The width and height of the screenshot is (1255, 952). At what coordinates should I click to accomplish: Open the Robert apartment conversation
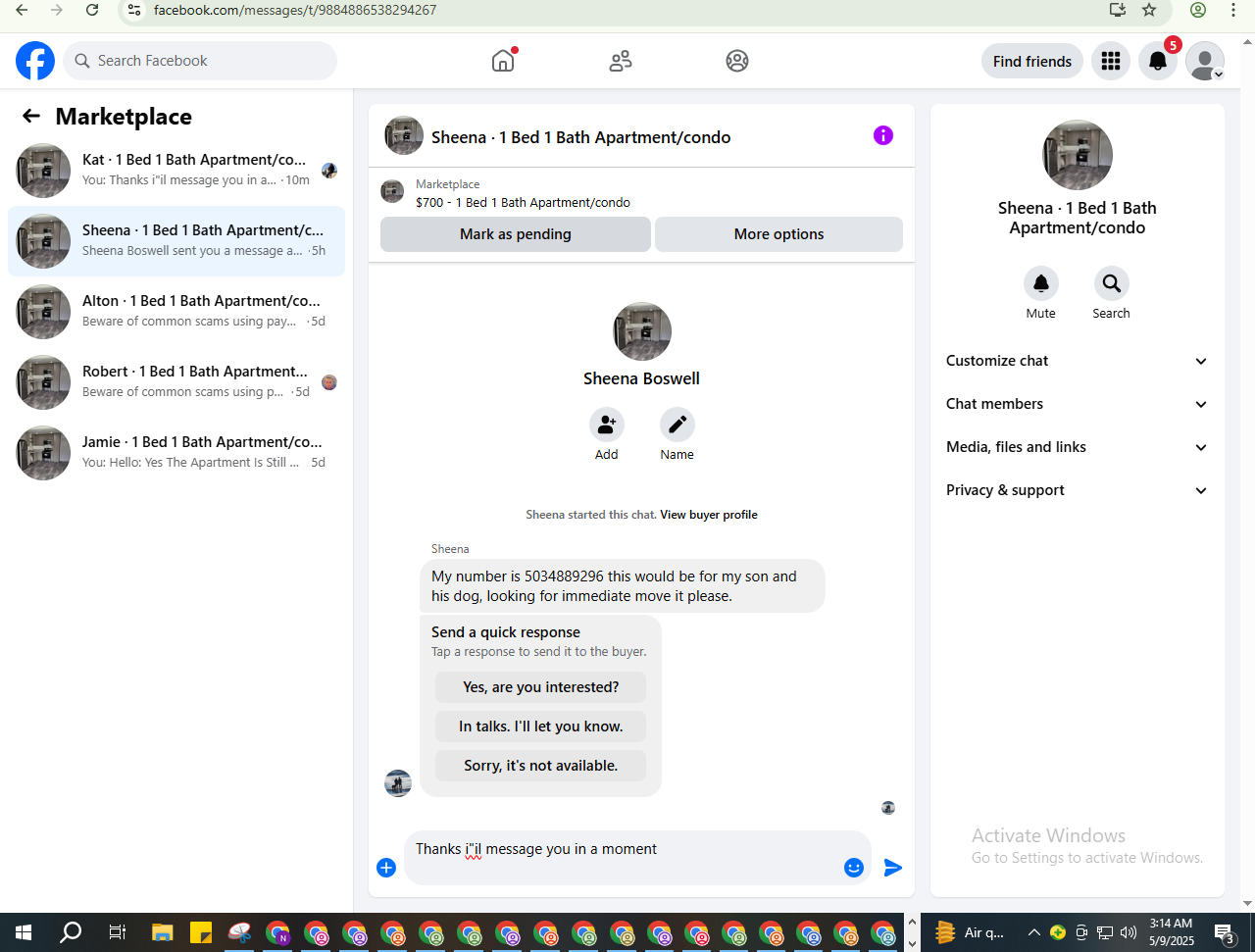pyautogui.click(x=176, y=382)
